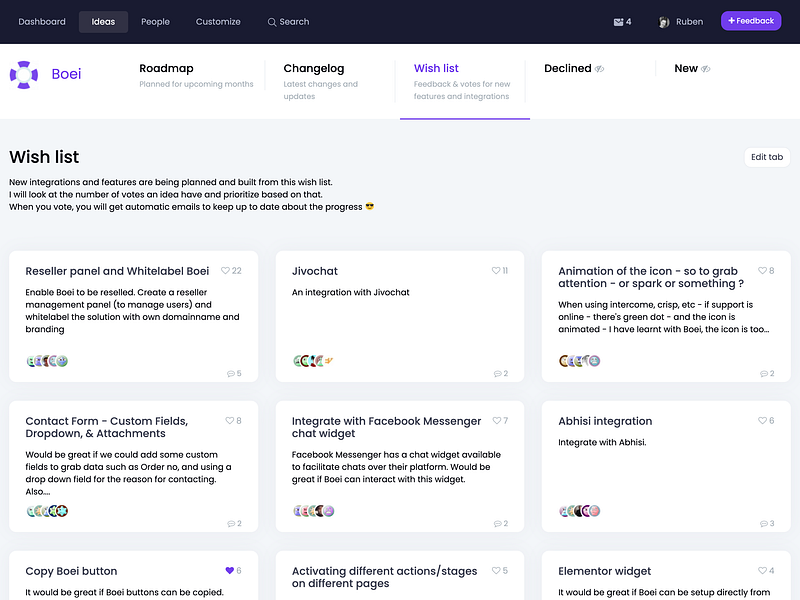800x600 pixels.
Task: Open Ruben user name menu
Action: click(x=689, y=22)
